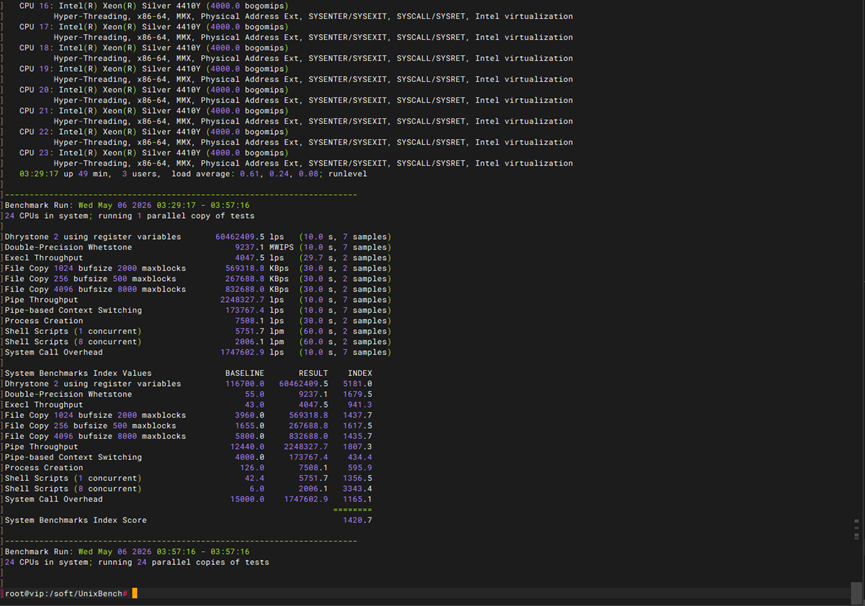Click the Whetstone index value 1679.5
865x606 pixels.
(x=357, y=394)
